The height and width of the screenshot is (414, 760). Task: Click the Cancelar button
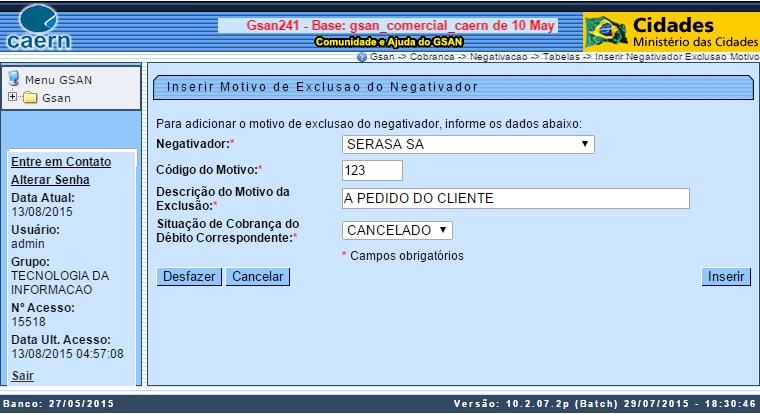(x=258, y=277)
